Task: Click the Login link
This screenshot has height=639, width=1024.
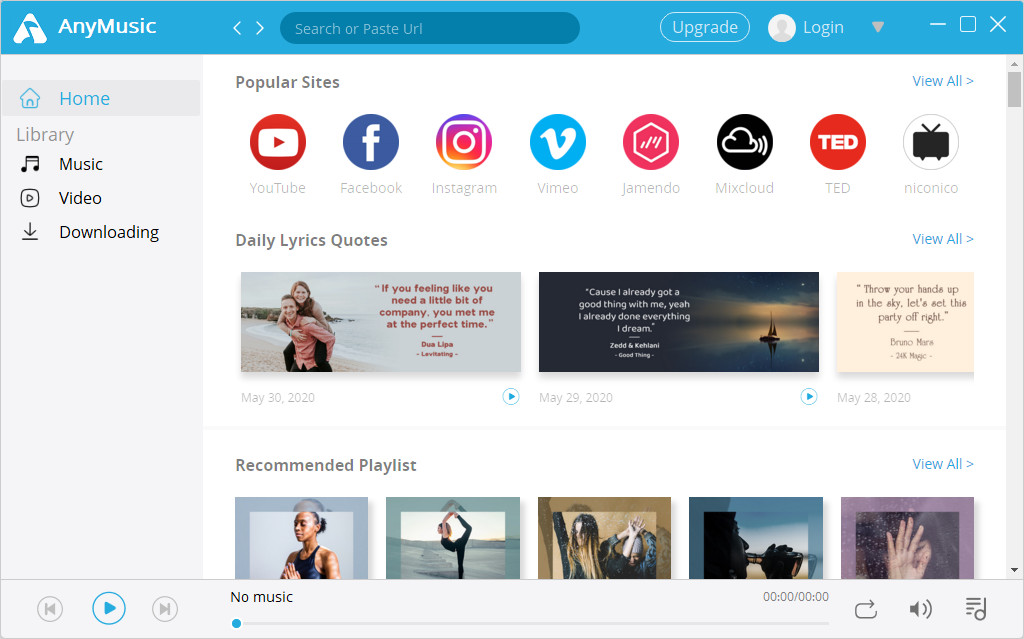Action: (x=823, y=27)
